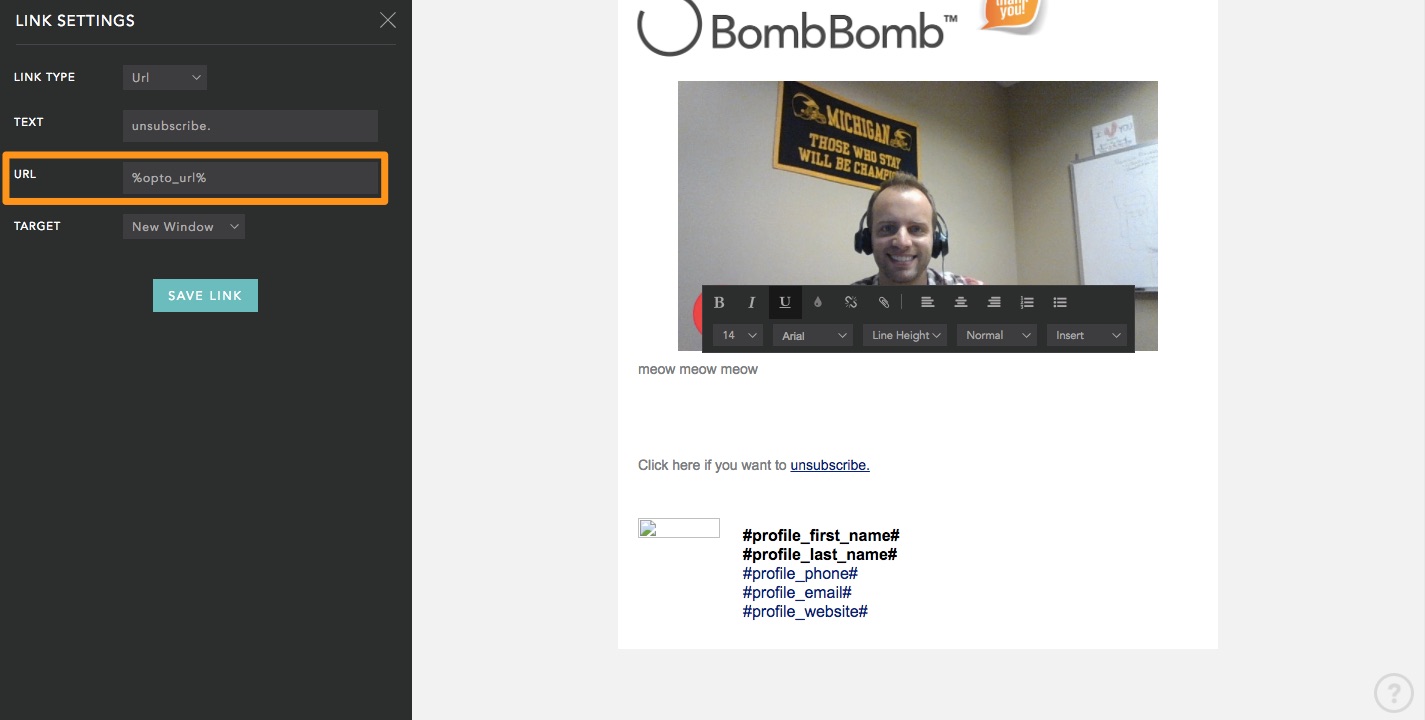Insert a numbered list
Screen dimensions: 1425x720
(x=1027, y=302)
